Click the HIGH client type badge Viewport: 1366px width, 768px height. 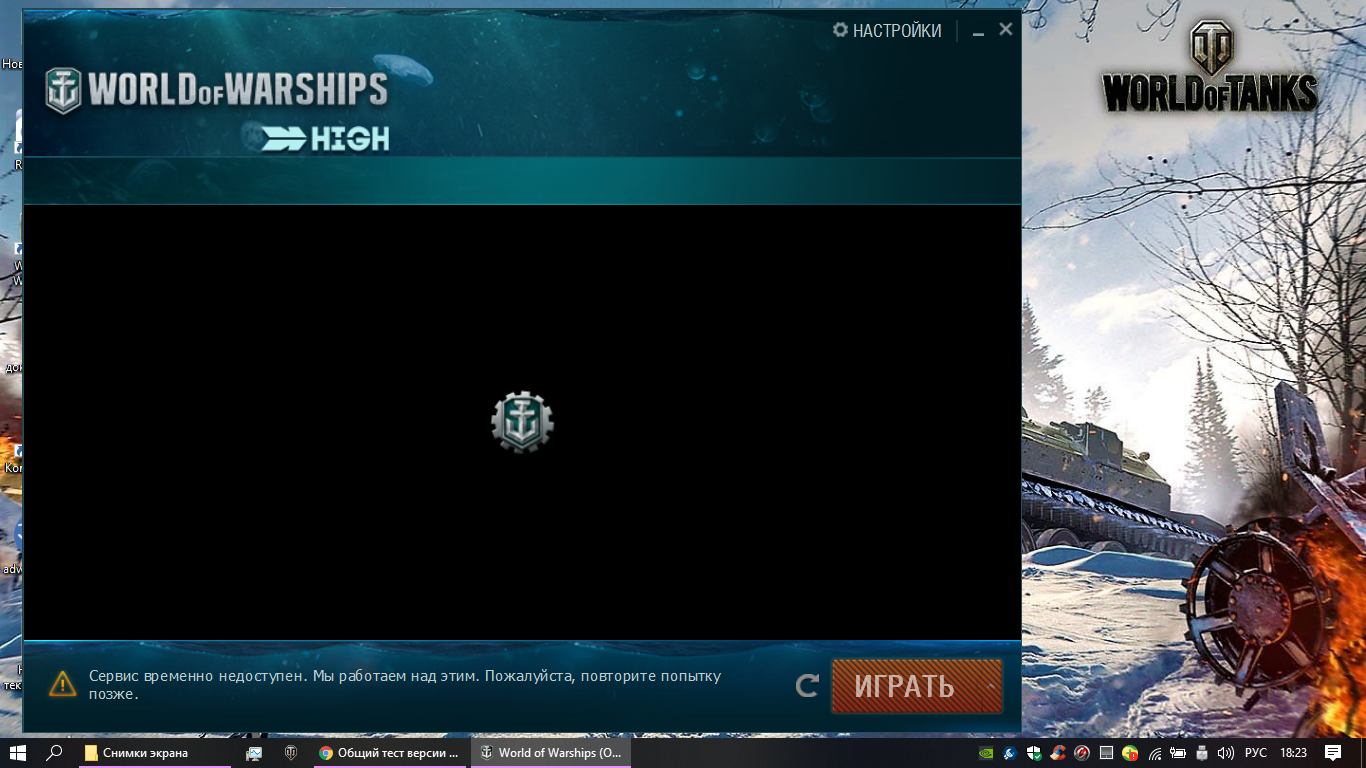326,138
